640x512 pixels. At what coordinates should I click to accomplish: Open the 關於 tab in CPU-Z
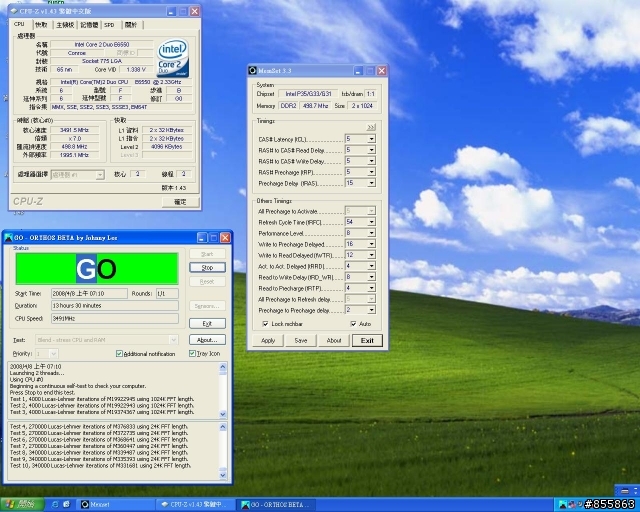(x=131, y=25)
